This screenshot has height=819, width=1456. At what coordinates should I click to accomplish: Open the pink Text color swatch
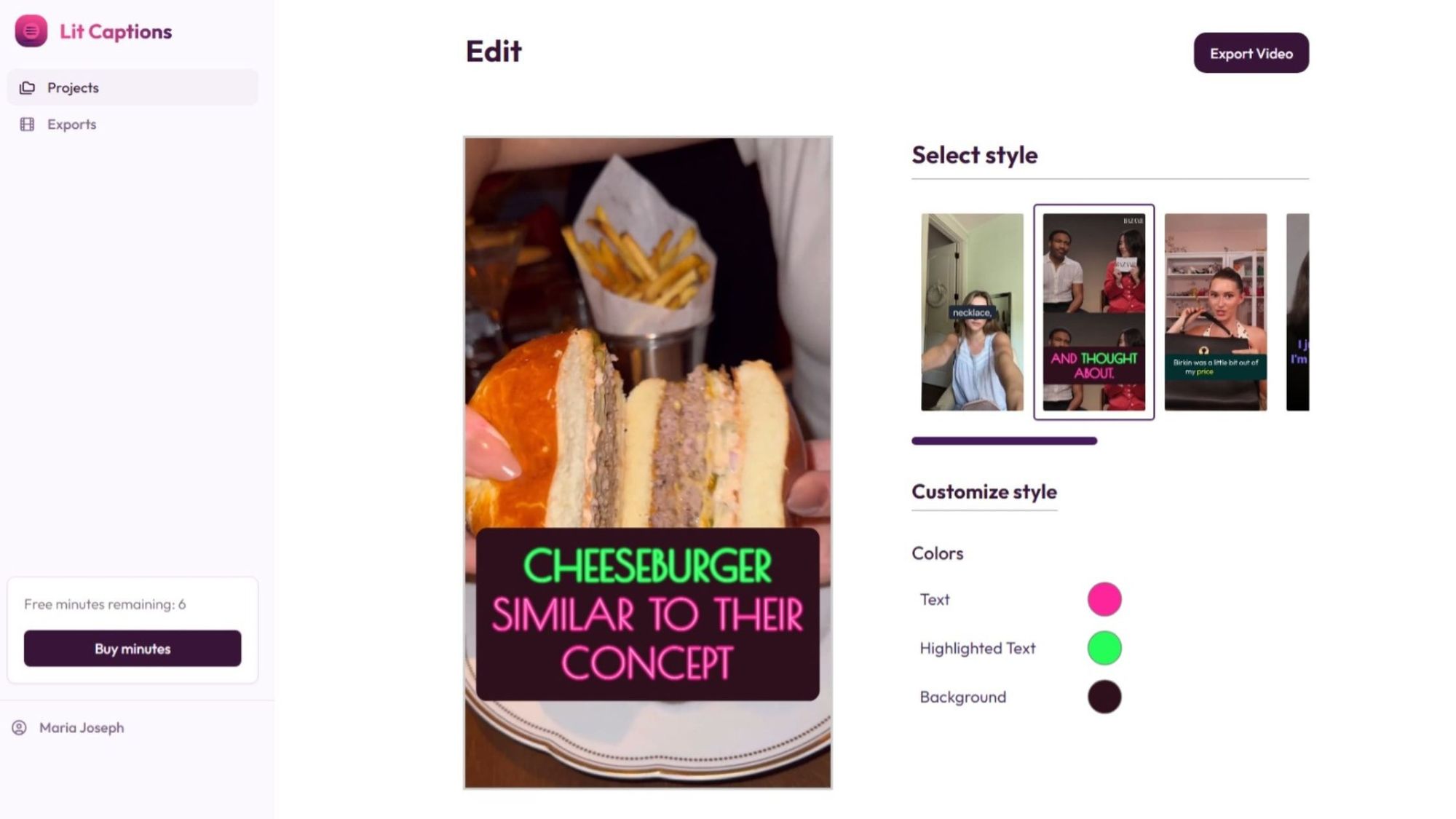tap(1104, 599)
